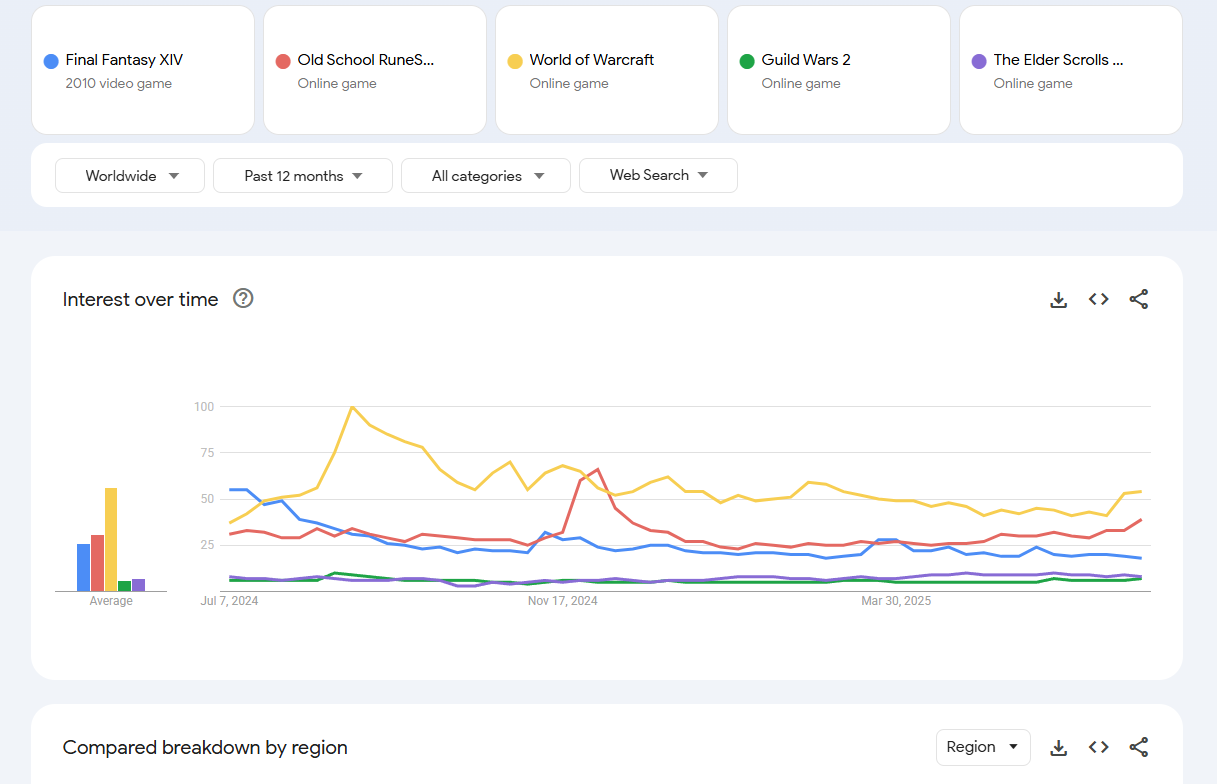Select the Guild Wars 2 term card

pyautogui.click(x=839, y=70)
